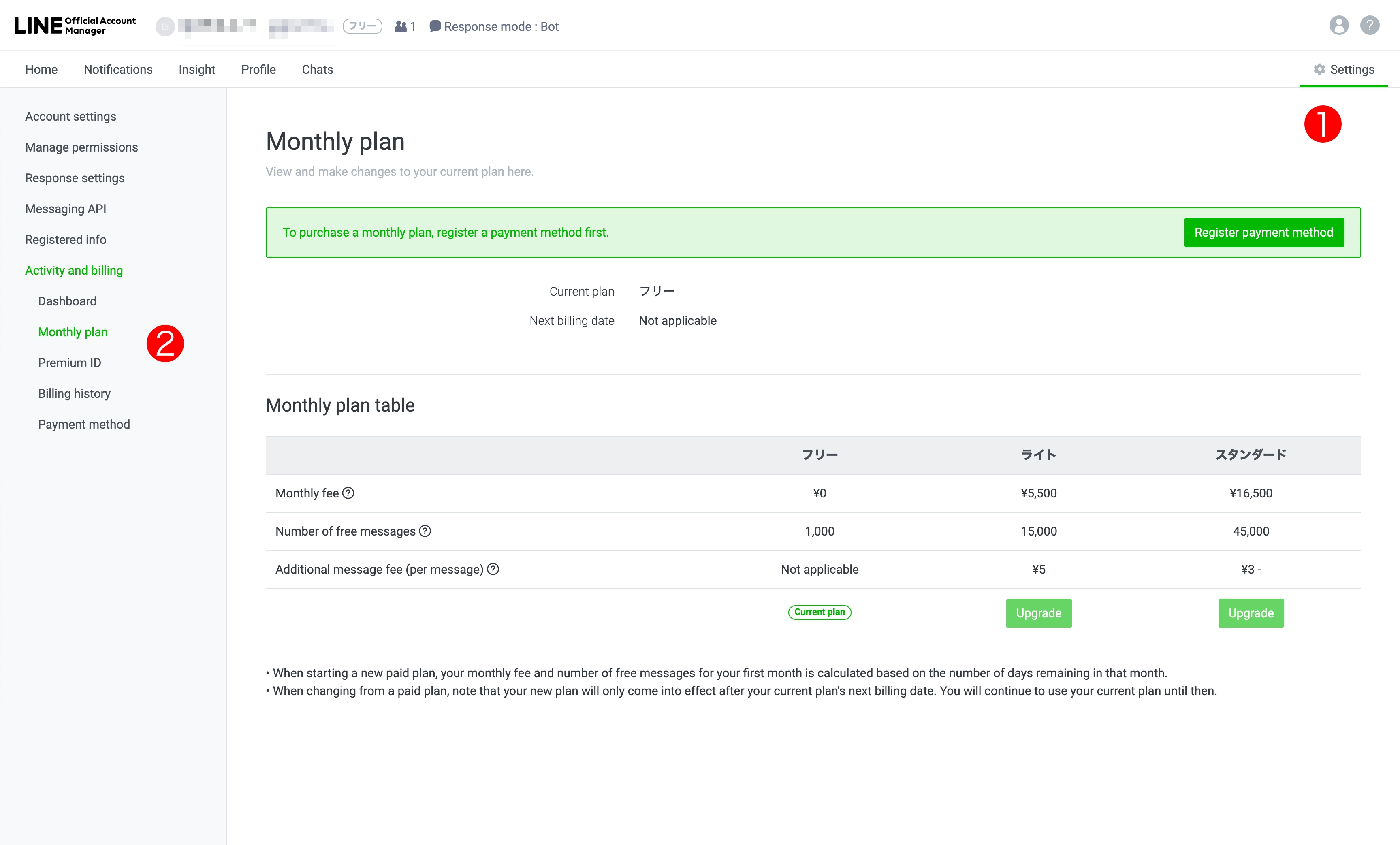1400x845 pixels.
Task: Upgrade to the スタンダード plan
Action: pyautogui.click(x=1250, y=613)
